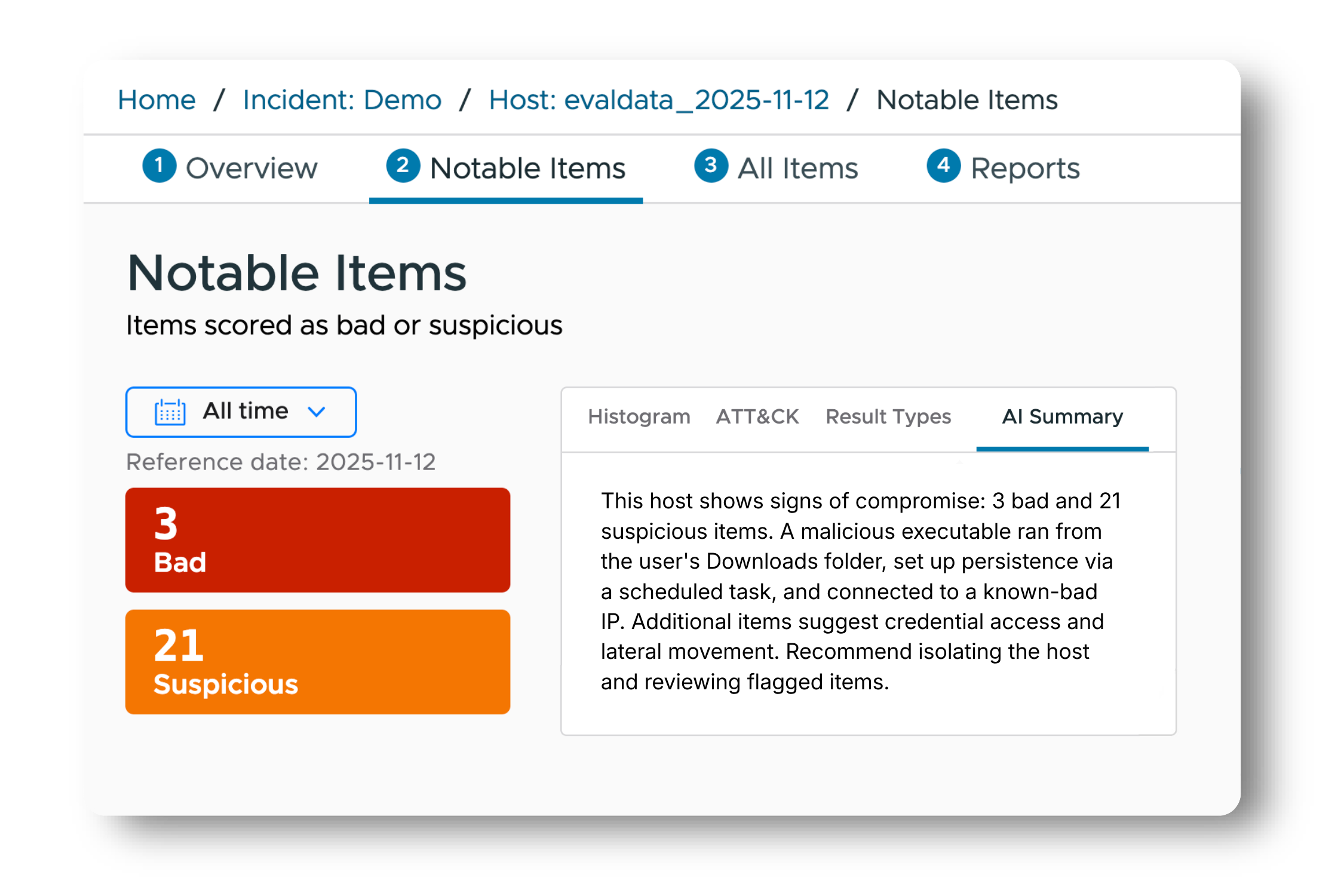Switch to the ATT&CK panel tab
The width and height of the screenshot is (1344, 896).
pos(757,416)
